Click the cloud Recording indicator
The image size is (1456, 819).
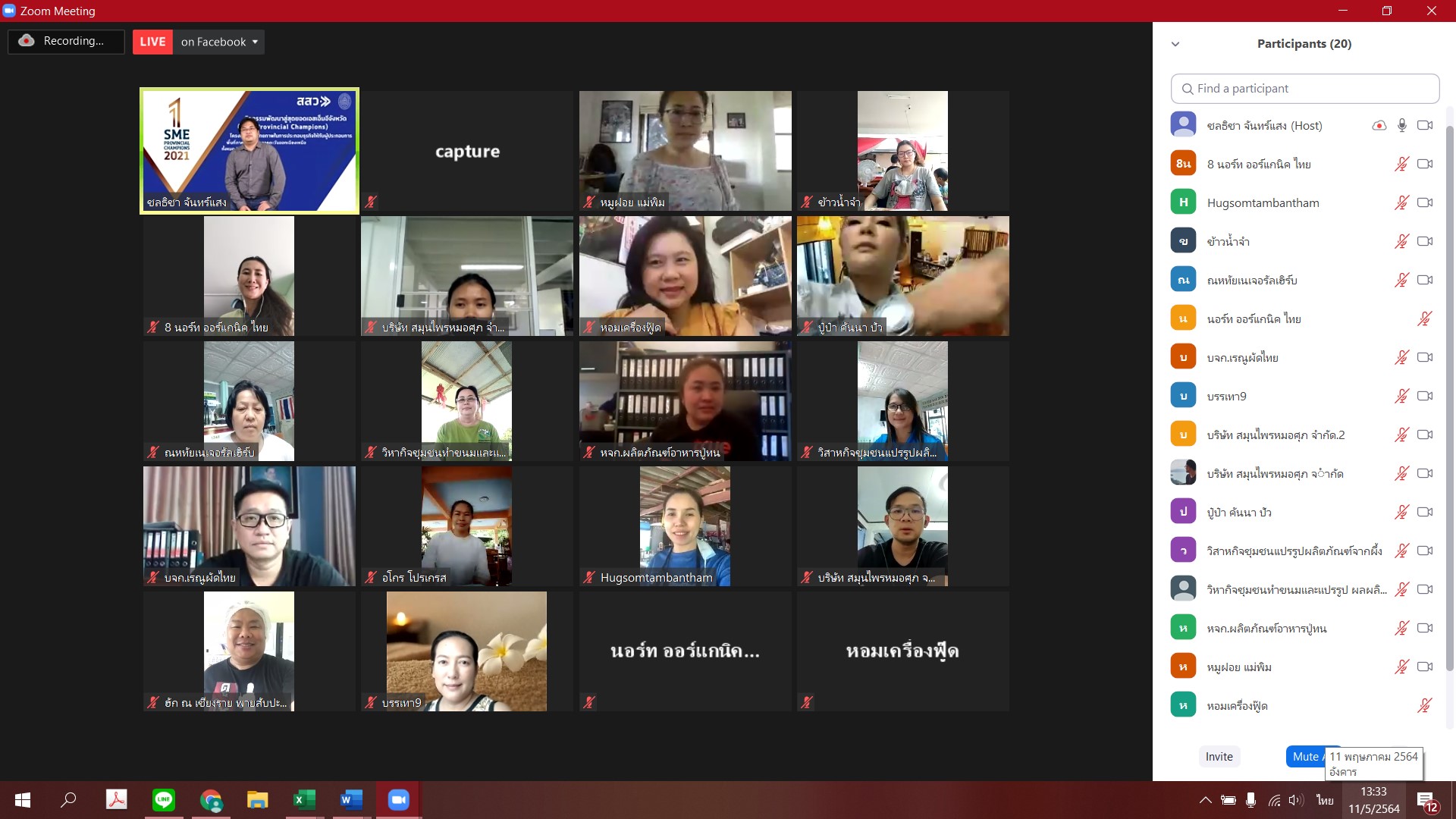coord(66,41)
